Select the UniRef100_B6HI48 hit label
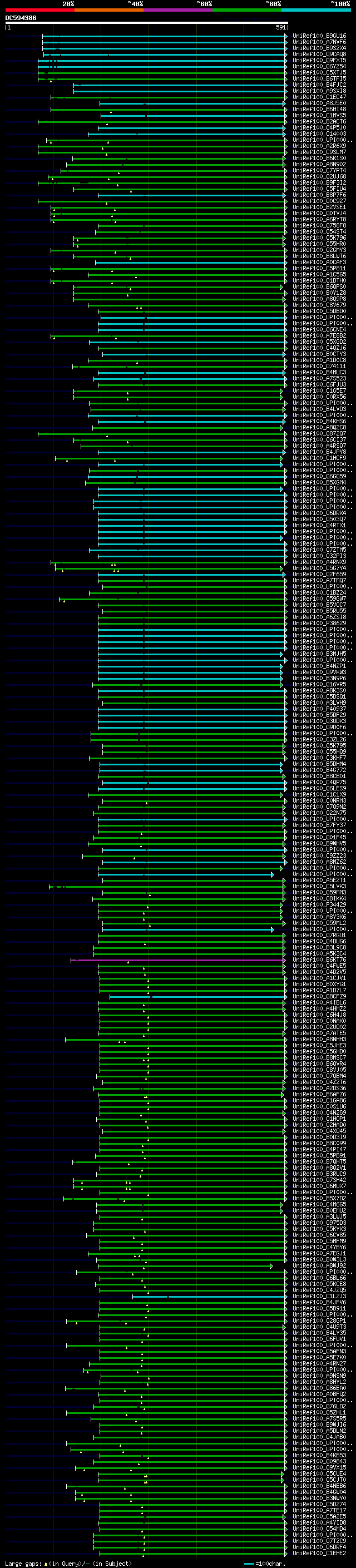This screenshot has width=356, height=1568. (x=319, y=110)
